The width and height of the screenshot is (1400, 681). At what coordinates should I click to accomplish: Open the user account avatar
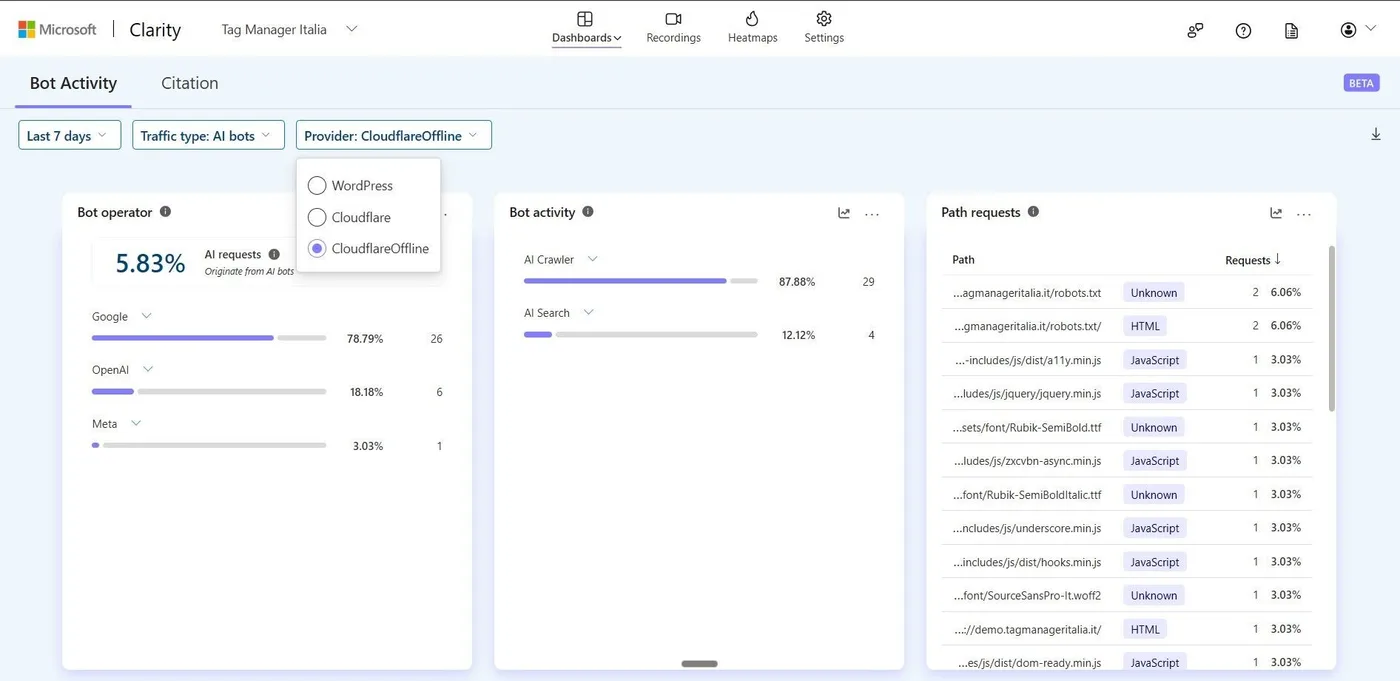(x=1348, y=30)
